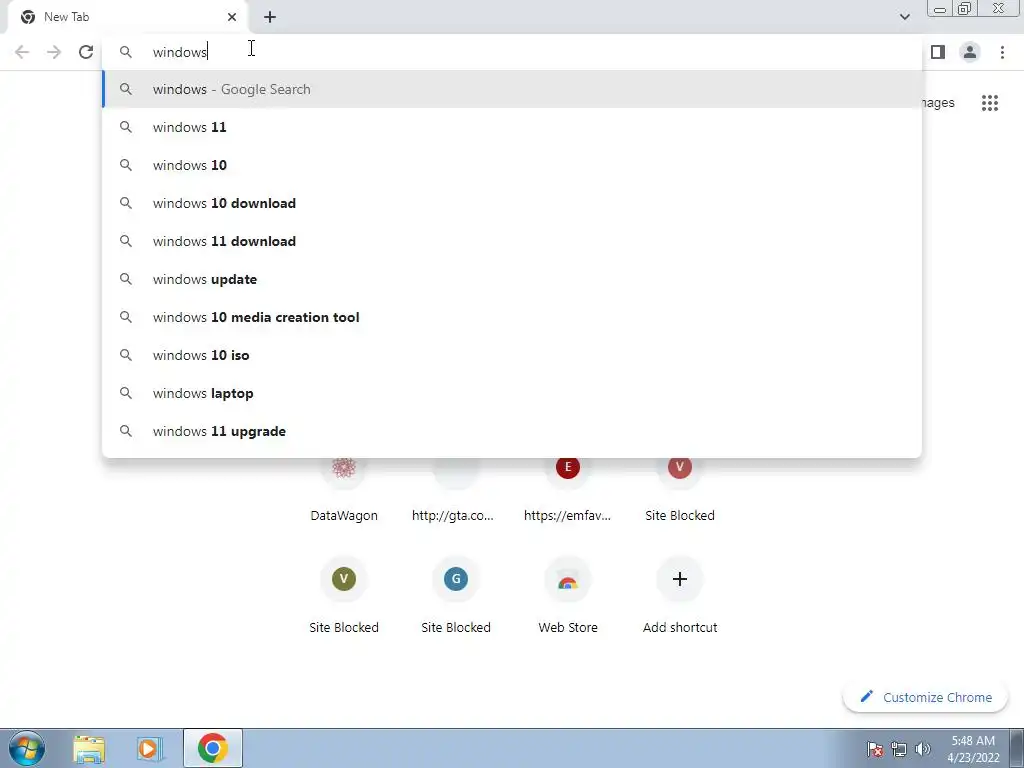Open the Web Store shortcut
The image size is (1024, 768).
coord(568,596)
